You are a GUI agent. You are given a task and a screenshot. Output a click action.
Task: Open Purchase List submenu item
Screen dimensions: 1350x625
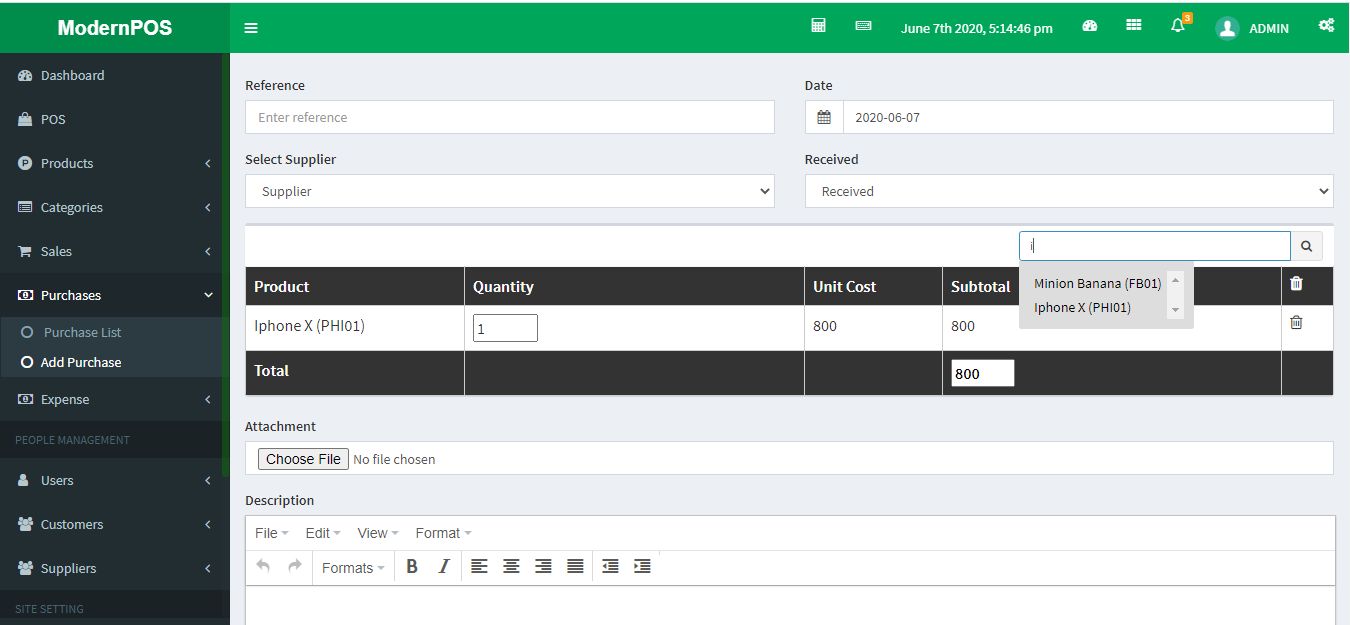(82, 332)
